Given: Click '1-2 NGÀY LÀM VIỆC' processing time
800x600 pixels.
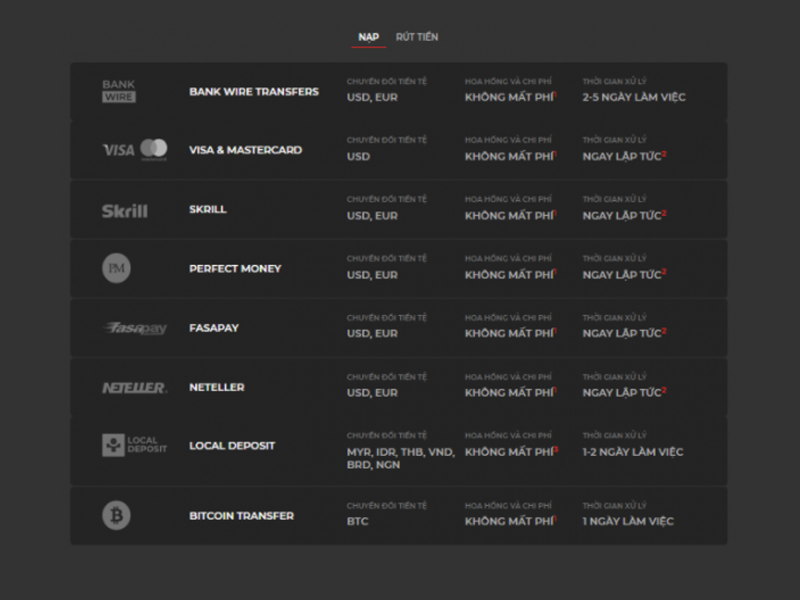Looking at the screenshot, I should coord(633,452).
